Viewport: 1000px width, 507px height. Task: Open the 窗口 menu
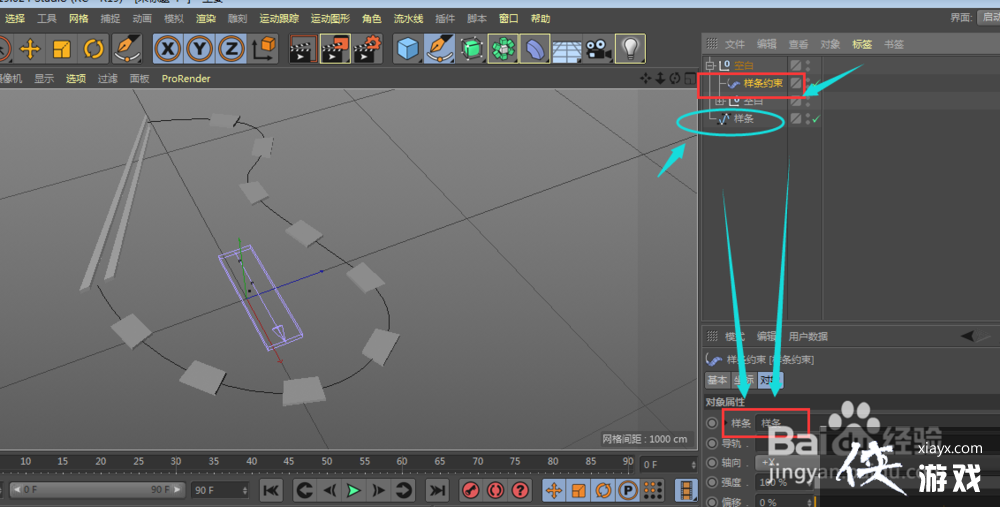[508, 18]
